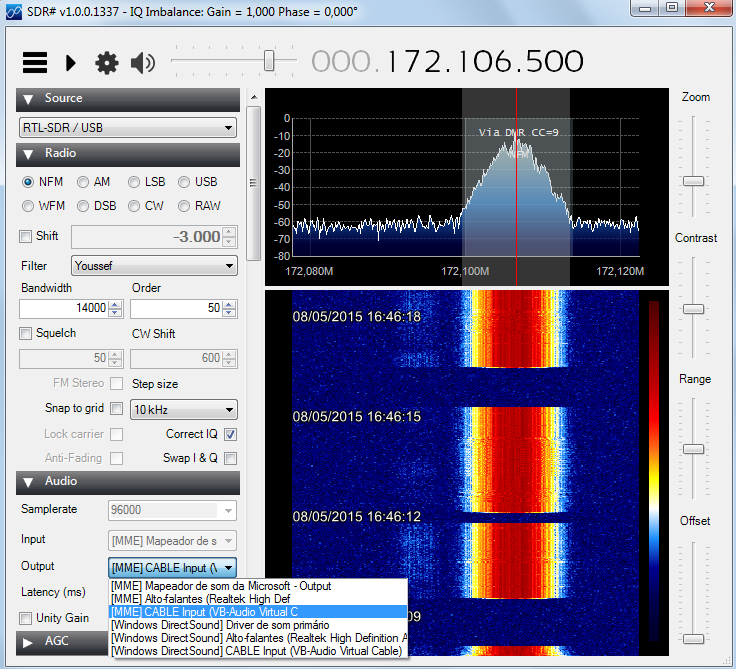The width and height of the screenshot is (736, 669).
Task: Toggle the Snap to grid checkbox
Action: (x=116, y=408)
